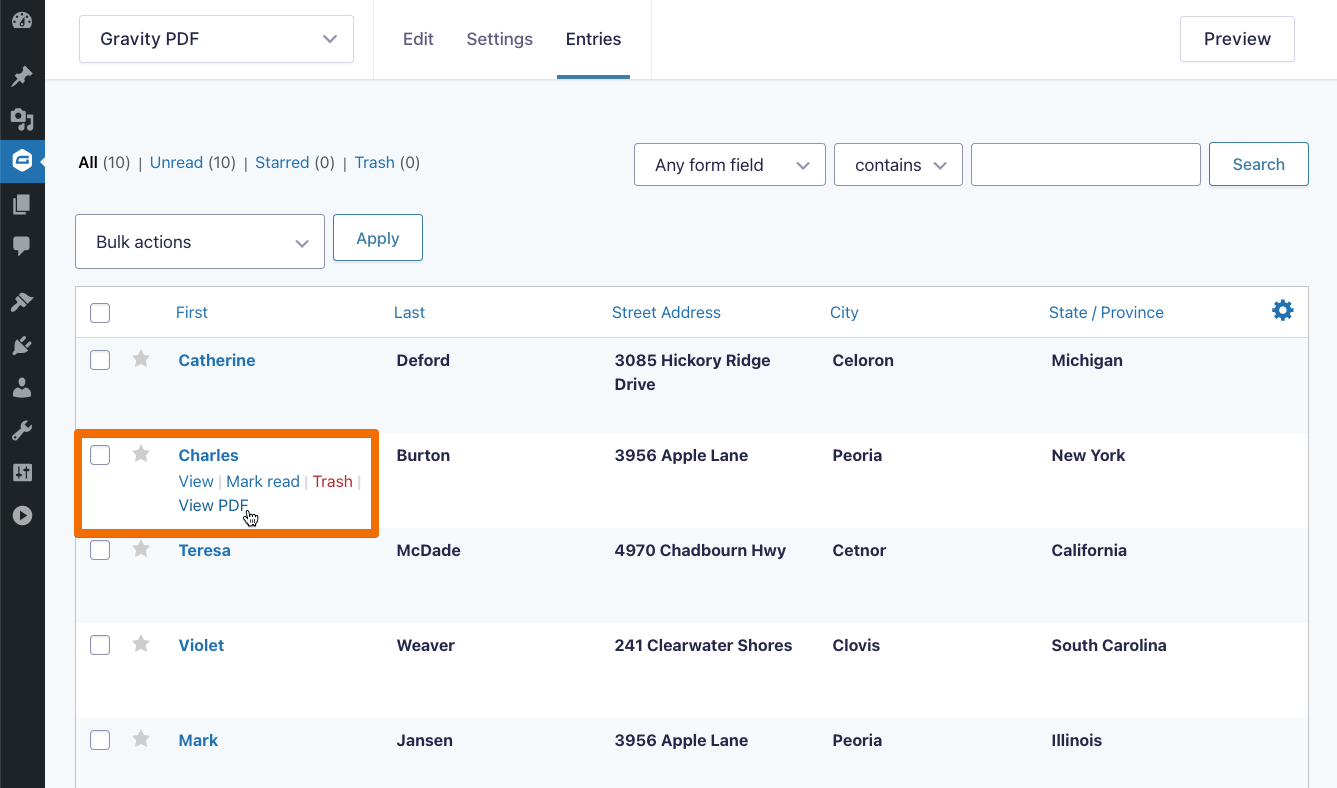Open the contains operator dropdown
Image resolution: width=1337 pixels, height=788 pixels.
point(898,165)
